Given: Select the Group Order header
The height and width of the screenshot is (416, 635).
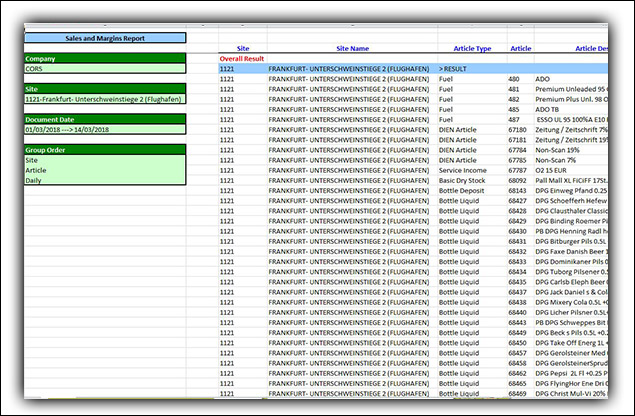Looking at the screenshot, I should click(x=105, y=149).
